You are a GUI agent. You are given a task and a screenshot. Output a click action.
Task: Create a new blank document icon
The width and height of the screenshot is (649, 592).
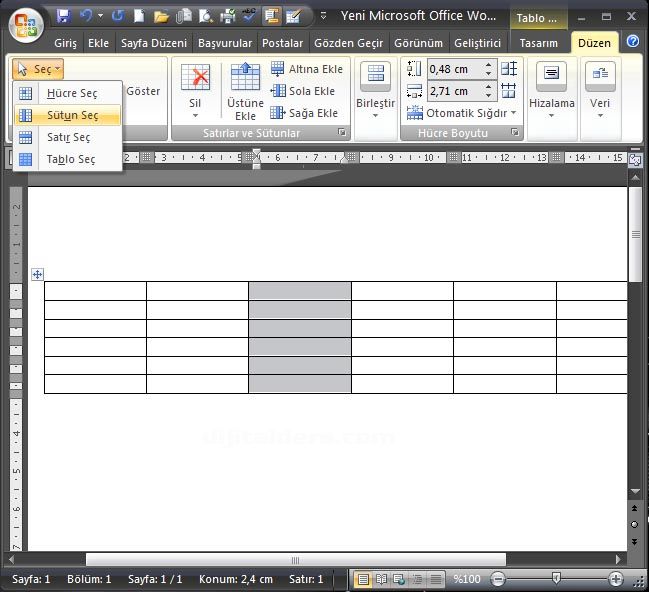coord(139,16)
